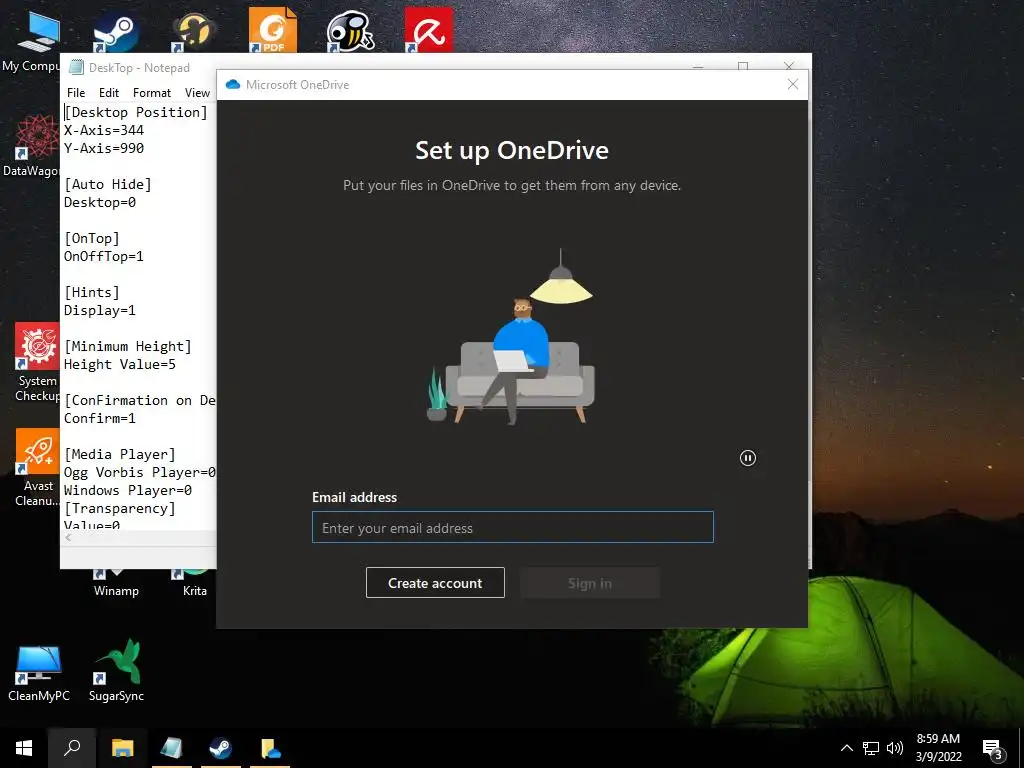Image resolution: width=1024 pixels, height=768 pixels.
Task: Maximize the Notepad window
Action: [x=743, y=65]
